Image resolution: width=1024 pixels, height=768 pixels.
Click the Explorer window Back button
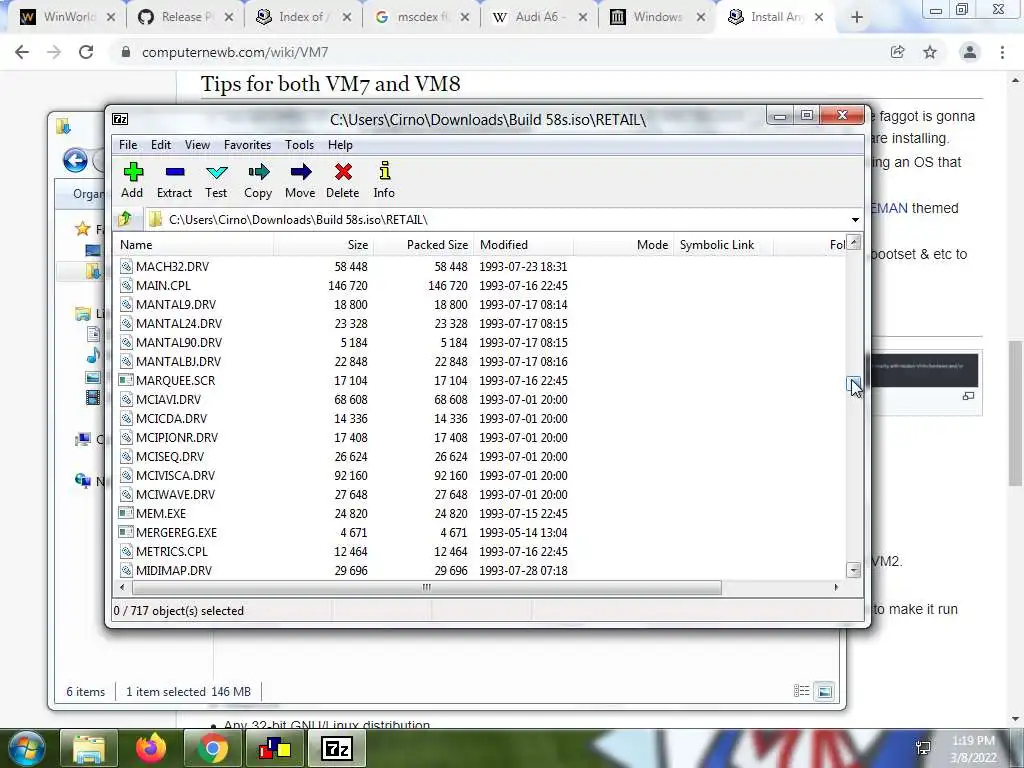(75, 160)
